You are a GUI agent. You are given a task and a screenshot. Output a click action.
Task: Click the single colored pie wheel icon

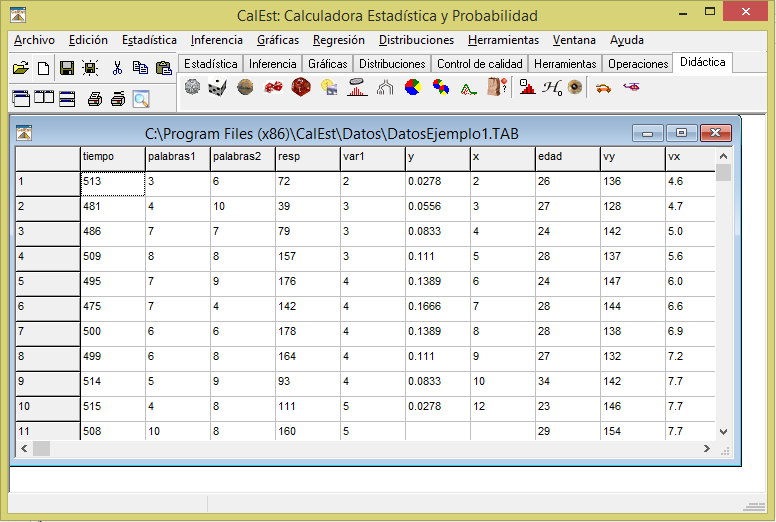[413, 87]
